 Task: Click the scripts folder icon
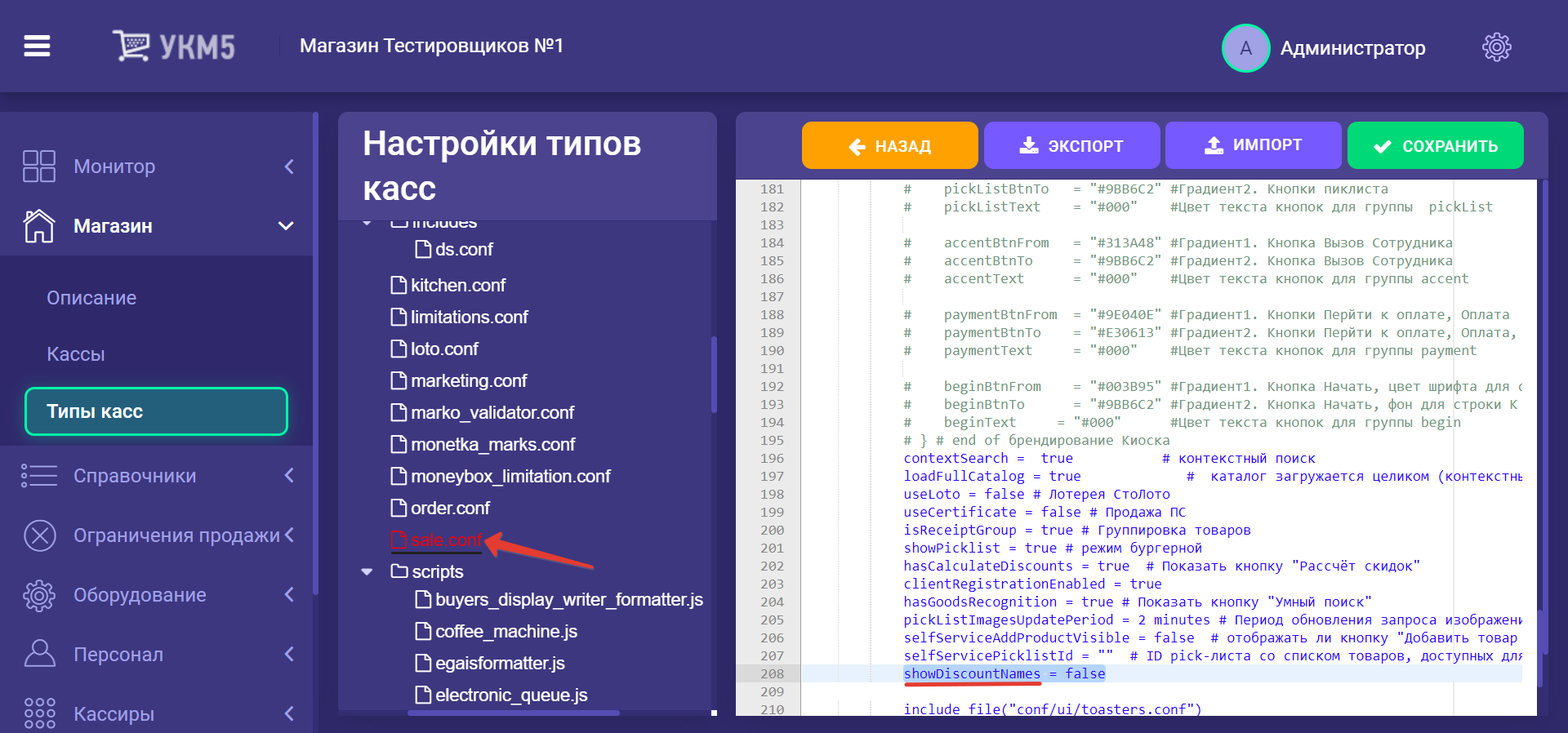[399, 571]
